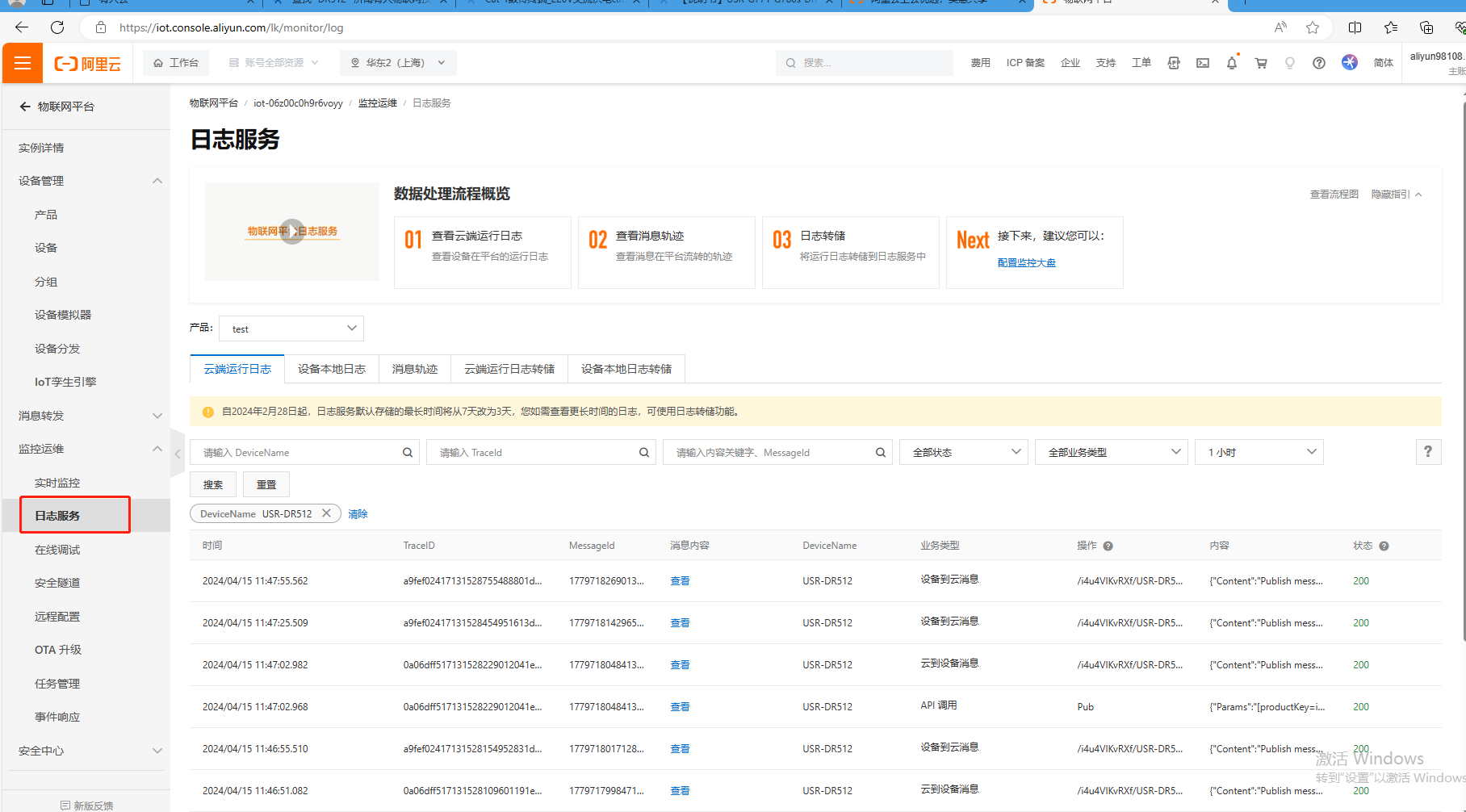
Task: Open the 配置监控大盘 link
Action: click(x=1026, y=263)
